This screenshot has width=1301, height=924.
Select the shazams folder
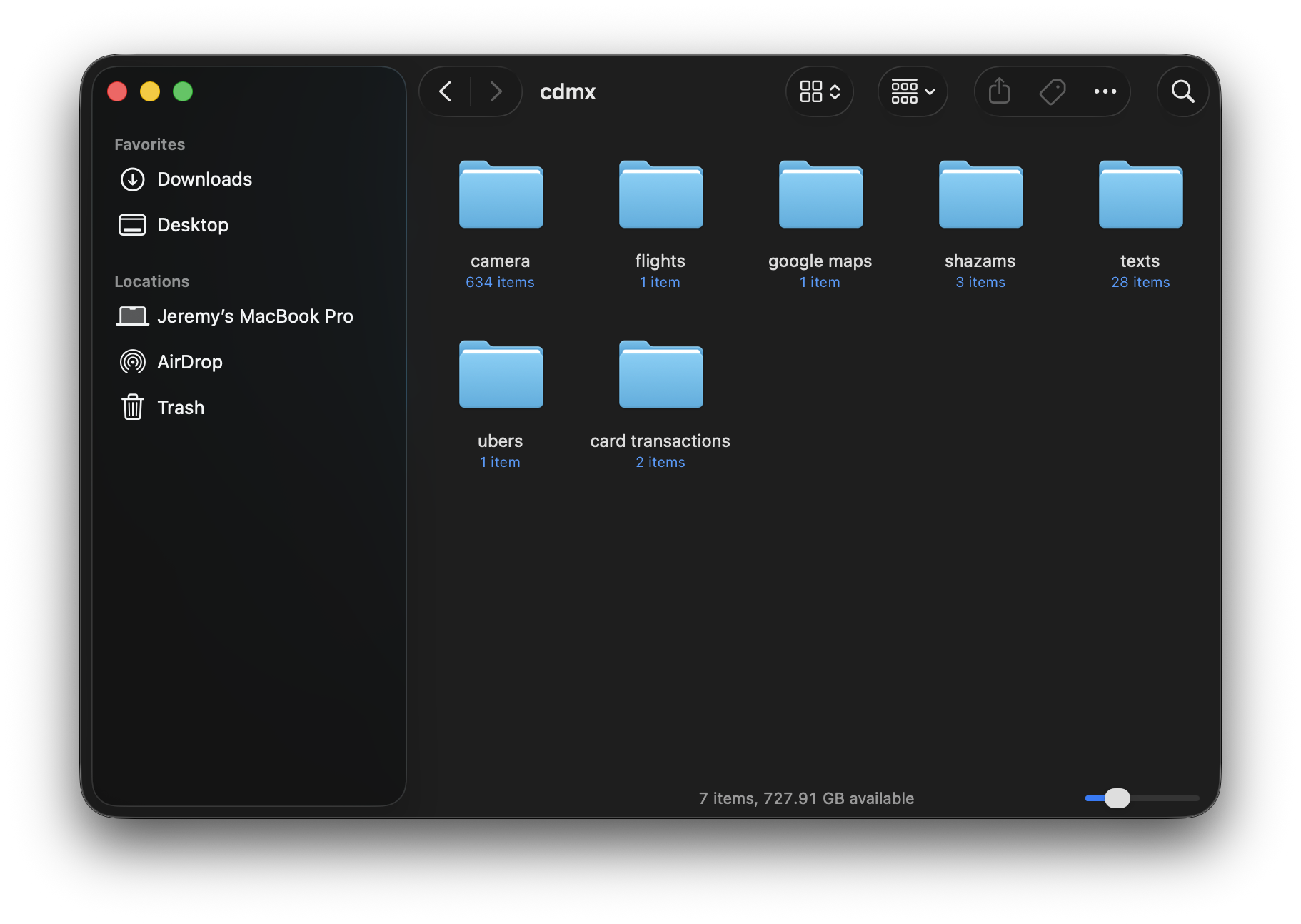coord(980,196)
